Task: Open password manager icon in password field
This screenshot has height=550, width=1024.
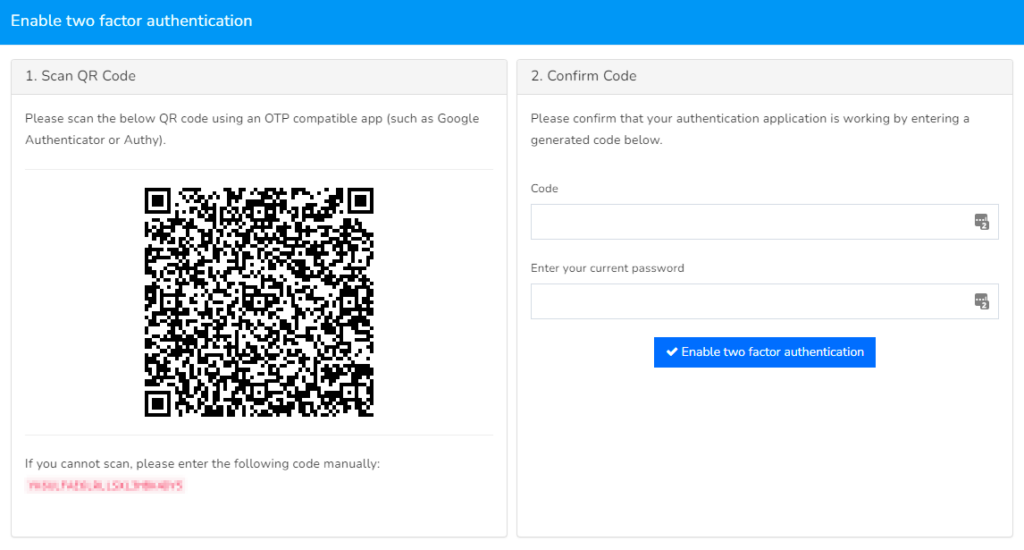Action: pos(982,301)
